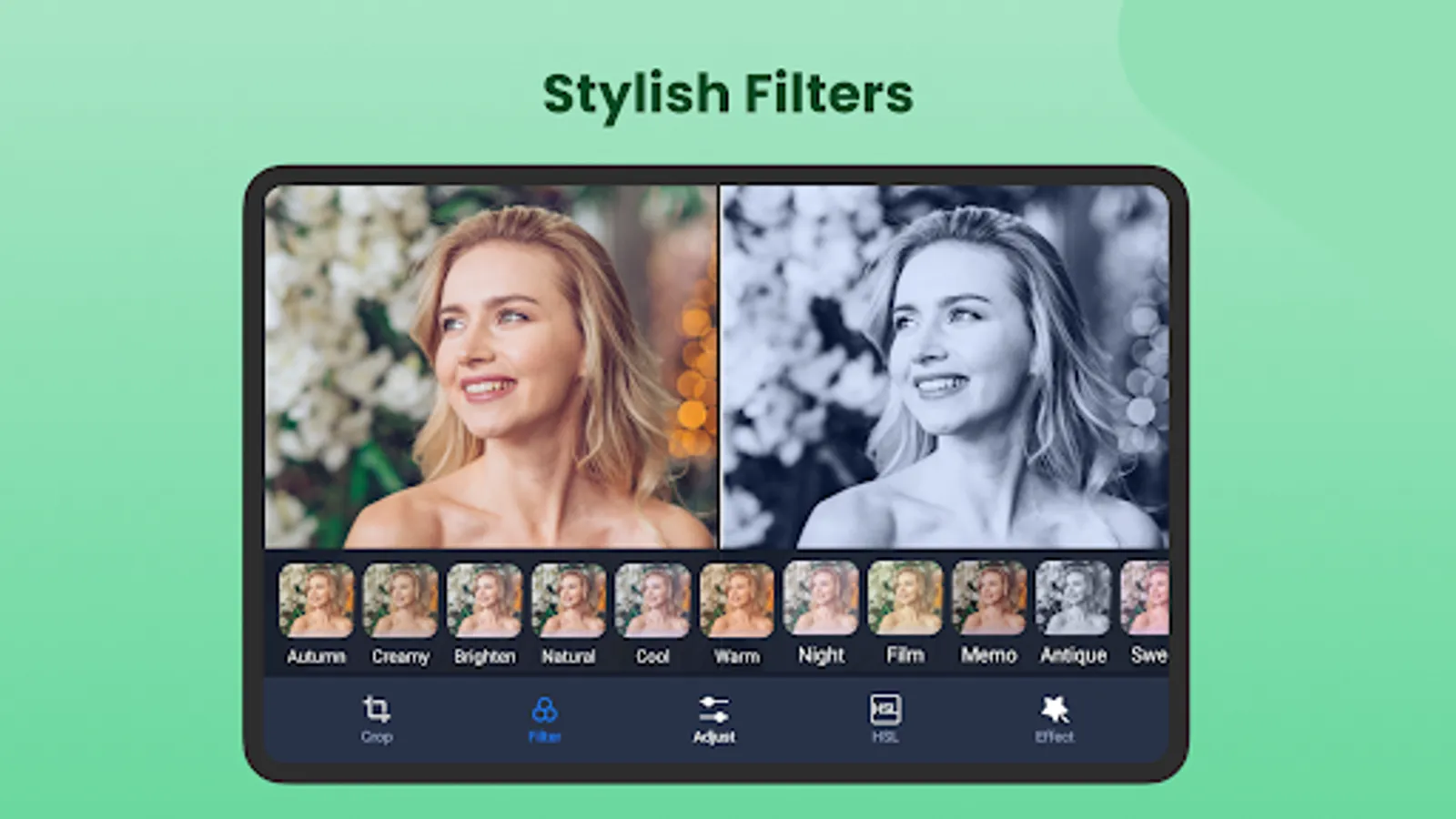
Task: Click the 'Memo' filter label
Action: pos(989,654)
